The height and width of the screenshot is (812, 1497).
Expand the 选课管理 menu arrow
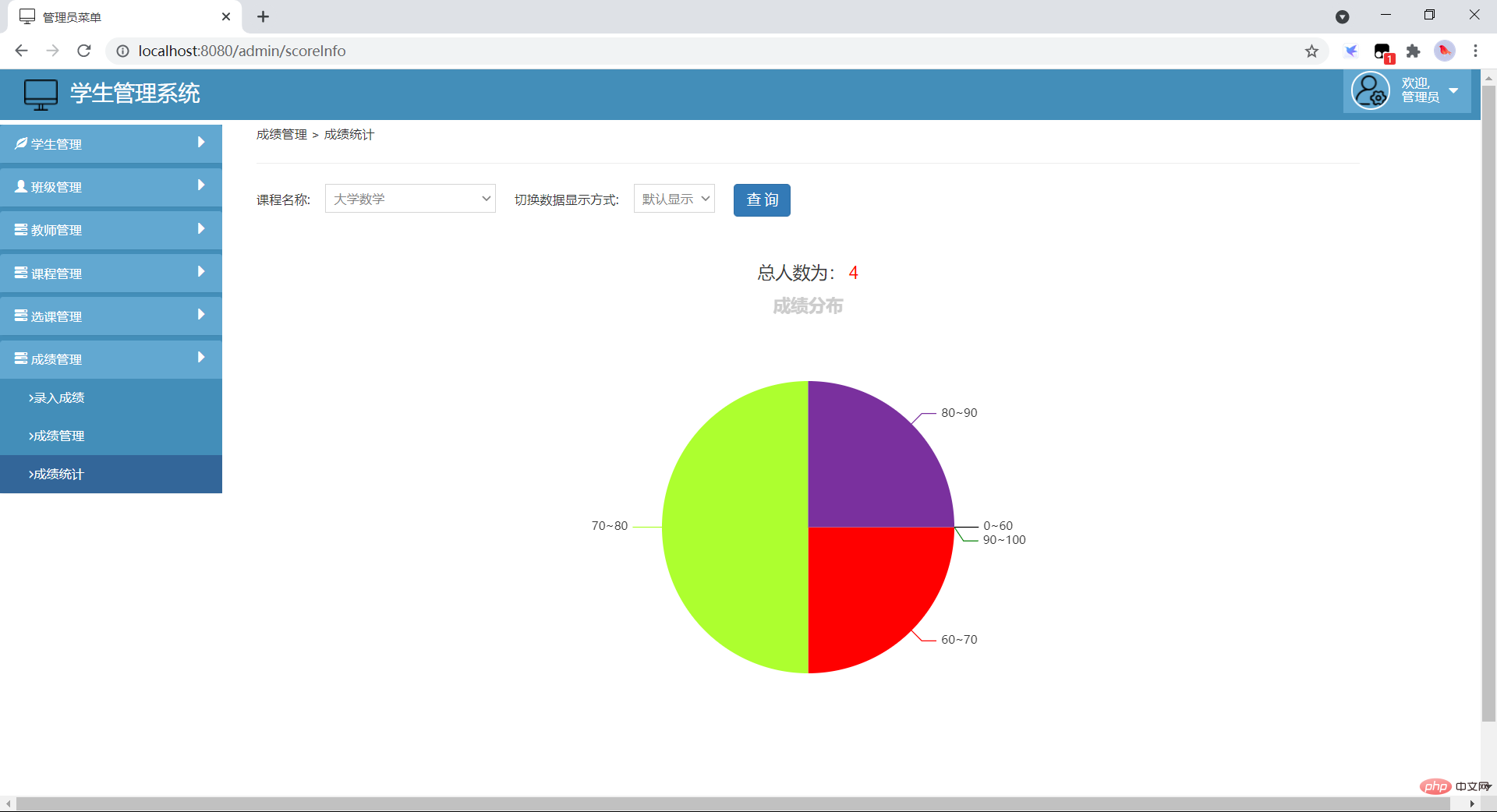[x=201, y=314]
